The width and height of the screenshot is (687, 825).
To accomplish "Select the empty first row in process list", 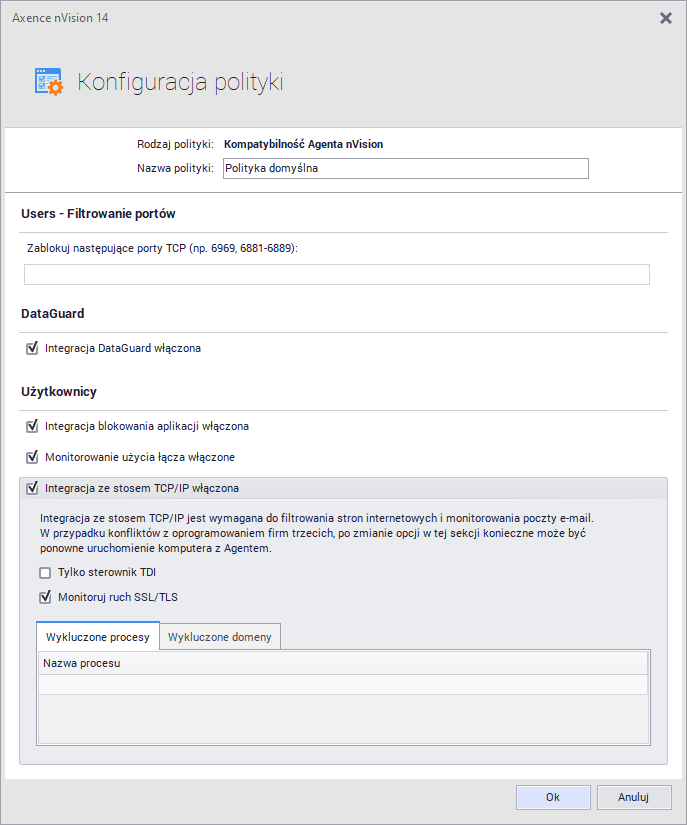I will coord(343,684).
